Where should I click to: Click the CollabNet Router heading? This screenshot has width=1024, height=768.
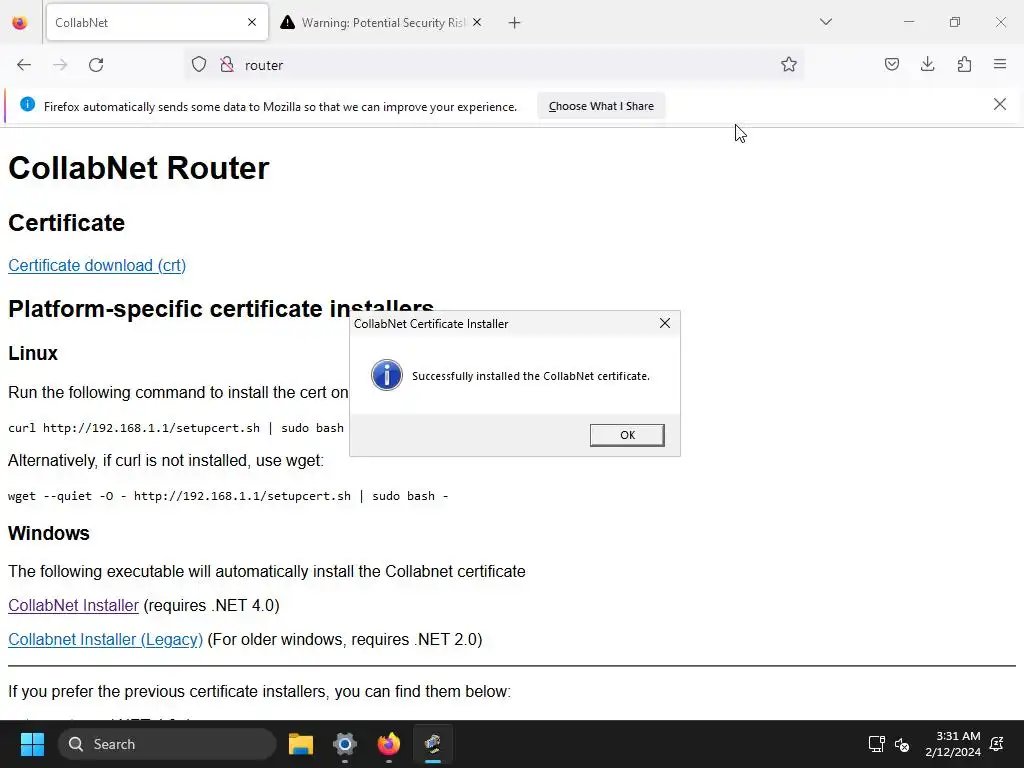(x=138, y=168)
